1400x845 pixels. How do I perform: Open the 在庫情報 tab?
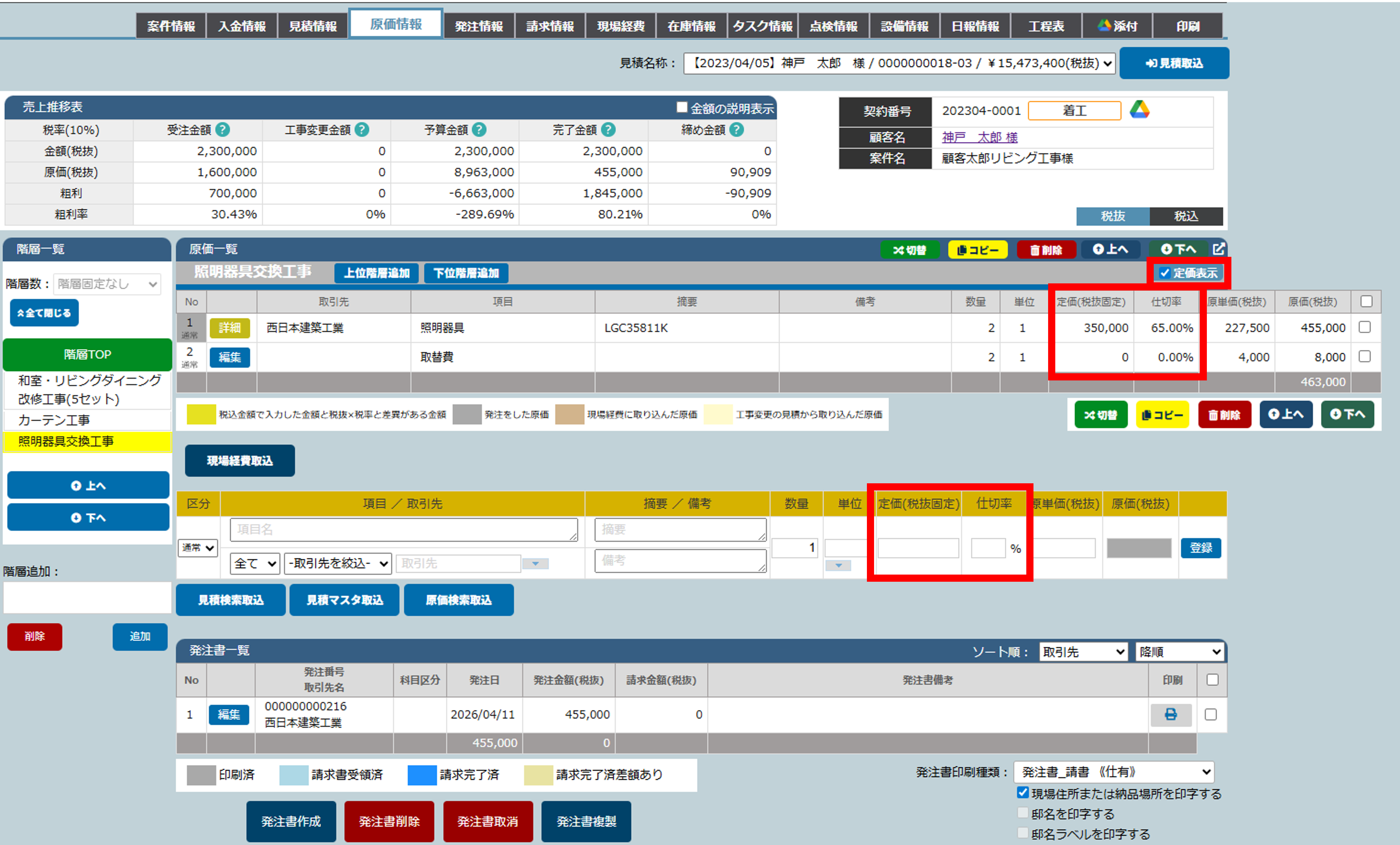[691, 26]
